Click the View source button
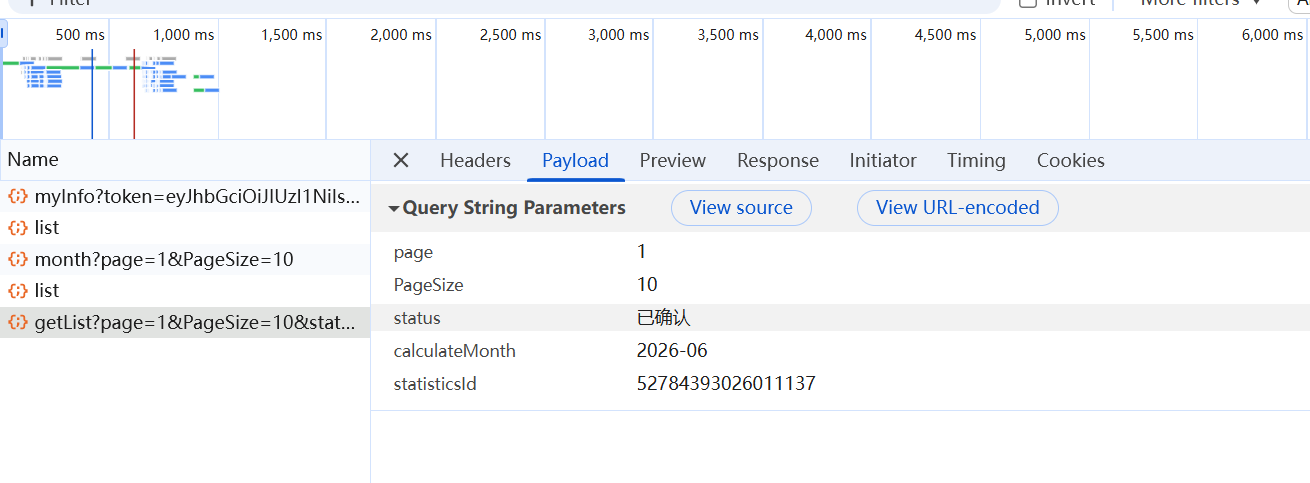Viewport: 1310px width, 483px height. tap(741, 208)
